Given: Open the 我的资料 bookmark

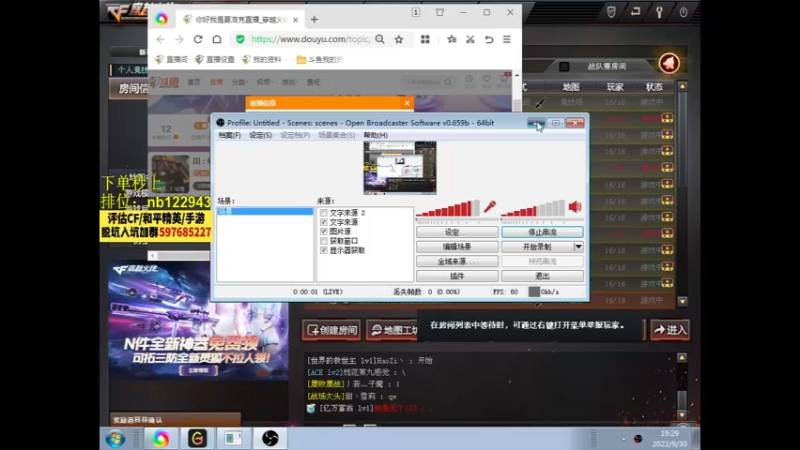Looking at the screenshot, I should pos(262,60).
